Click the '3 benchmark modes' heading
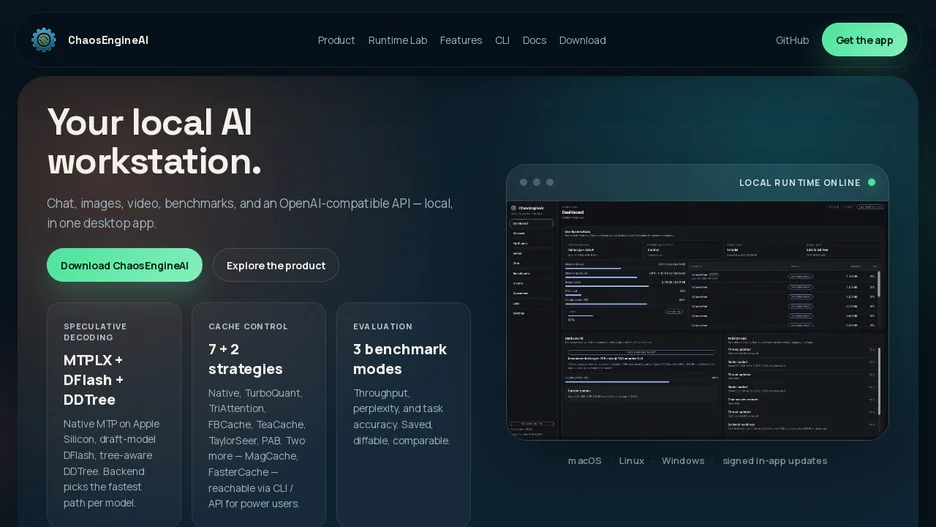The height and width of the screenshot is (527, 936). coord(400,359)
